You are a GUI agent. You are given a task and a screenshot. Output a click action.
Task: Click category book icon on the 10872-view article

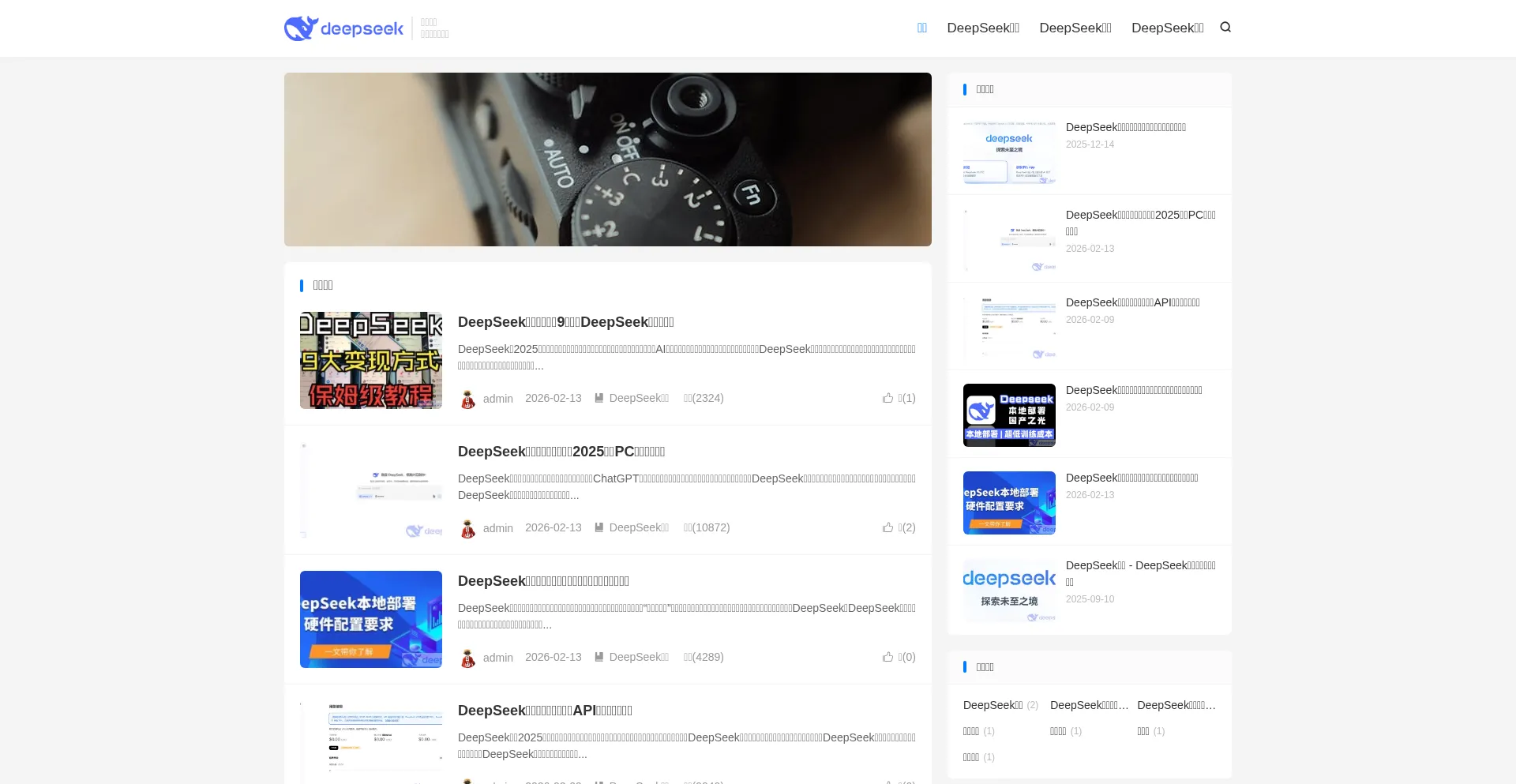click(x=599, y=527)
